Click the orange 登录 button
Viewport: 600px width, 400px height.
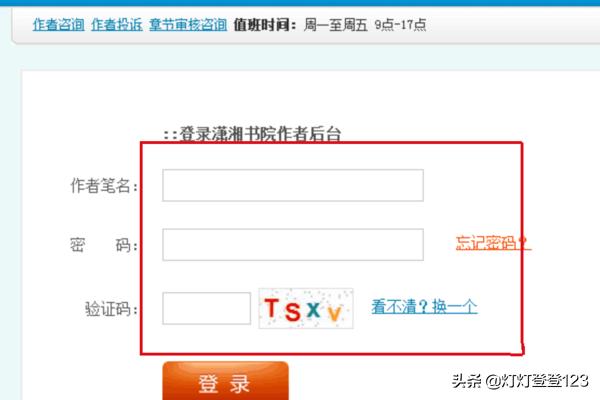pyautogui.click(x=225, y=381)
